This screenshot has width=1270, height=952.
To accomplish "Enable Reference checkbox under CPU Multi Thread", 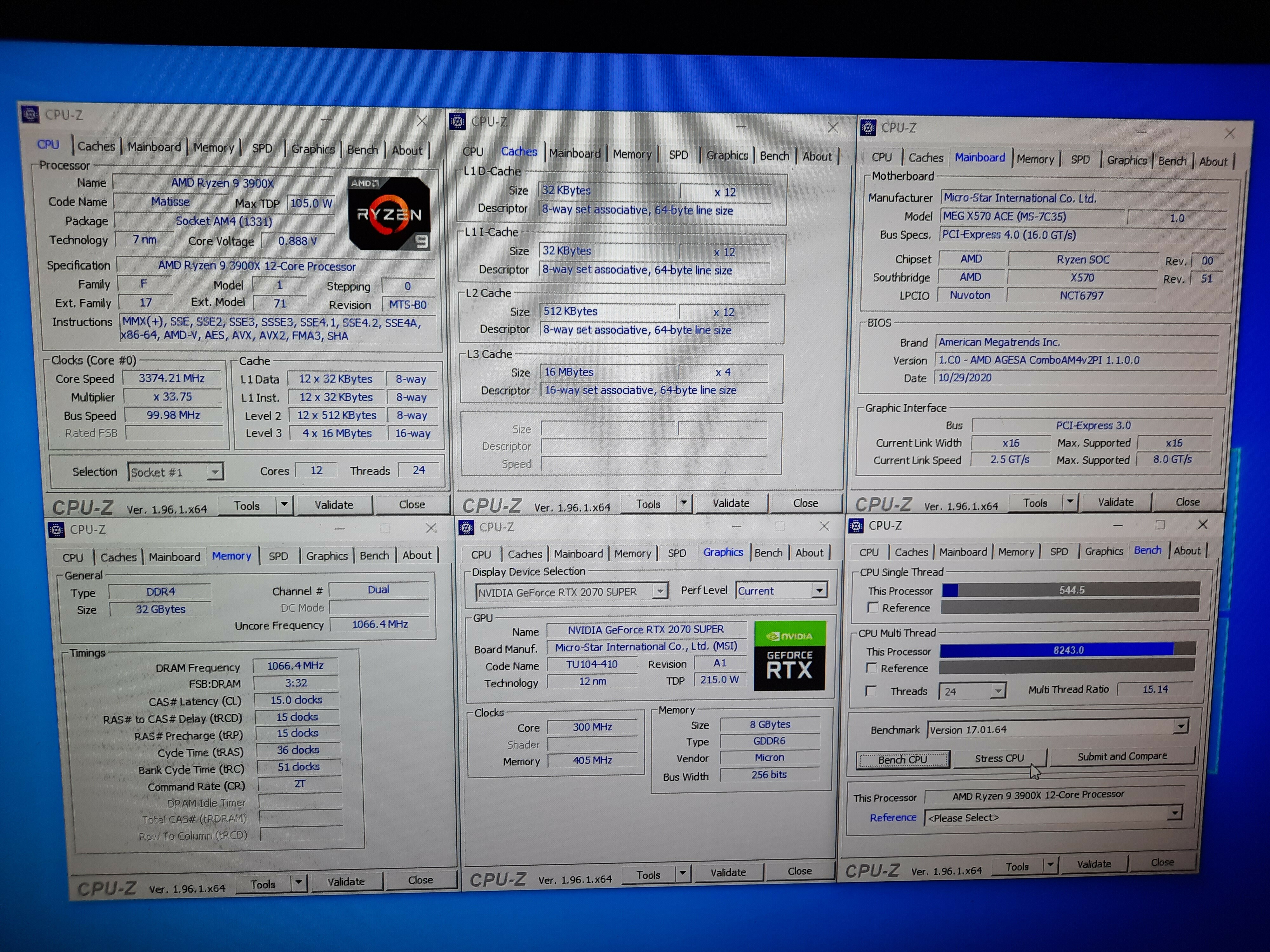I will (x=872, y=668).
